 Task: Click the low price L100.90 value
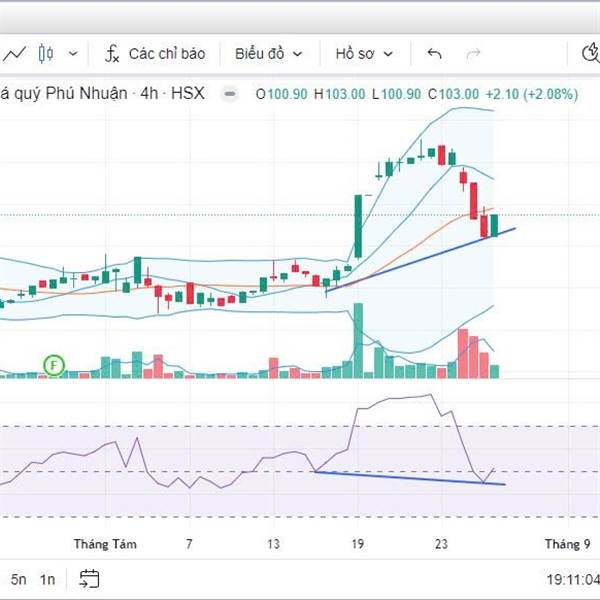396,94
